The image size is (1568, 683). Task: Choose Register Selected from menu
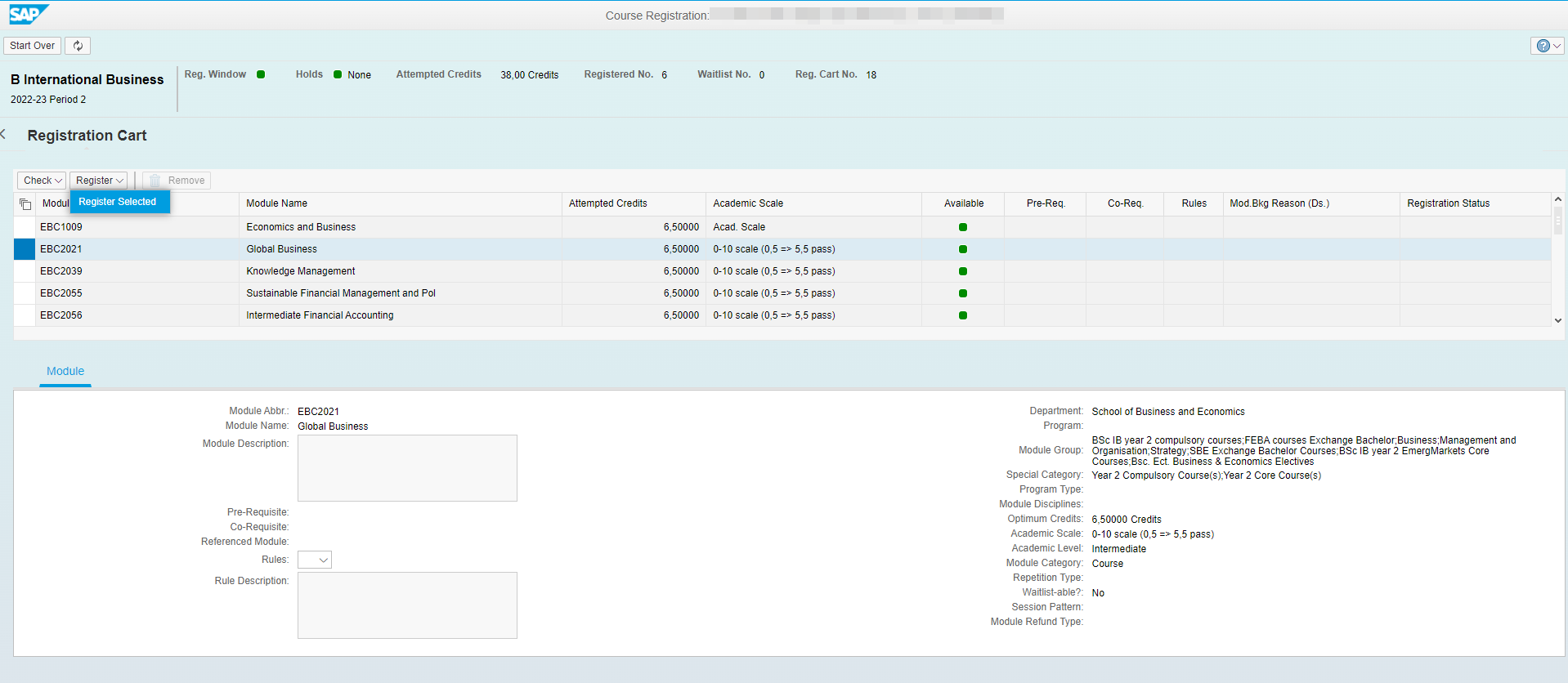click(x=119, y=202)
